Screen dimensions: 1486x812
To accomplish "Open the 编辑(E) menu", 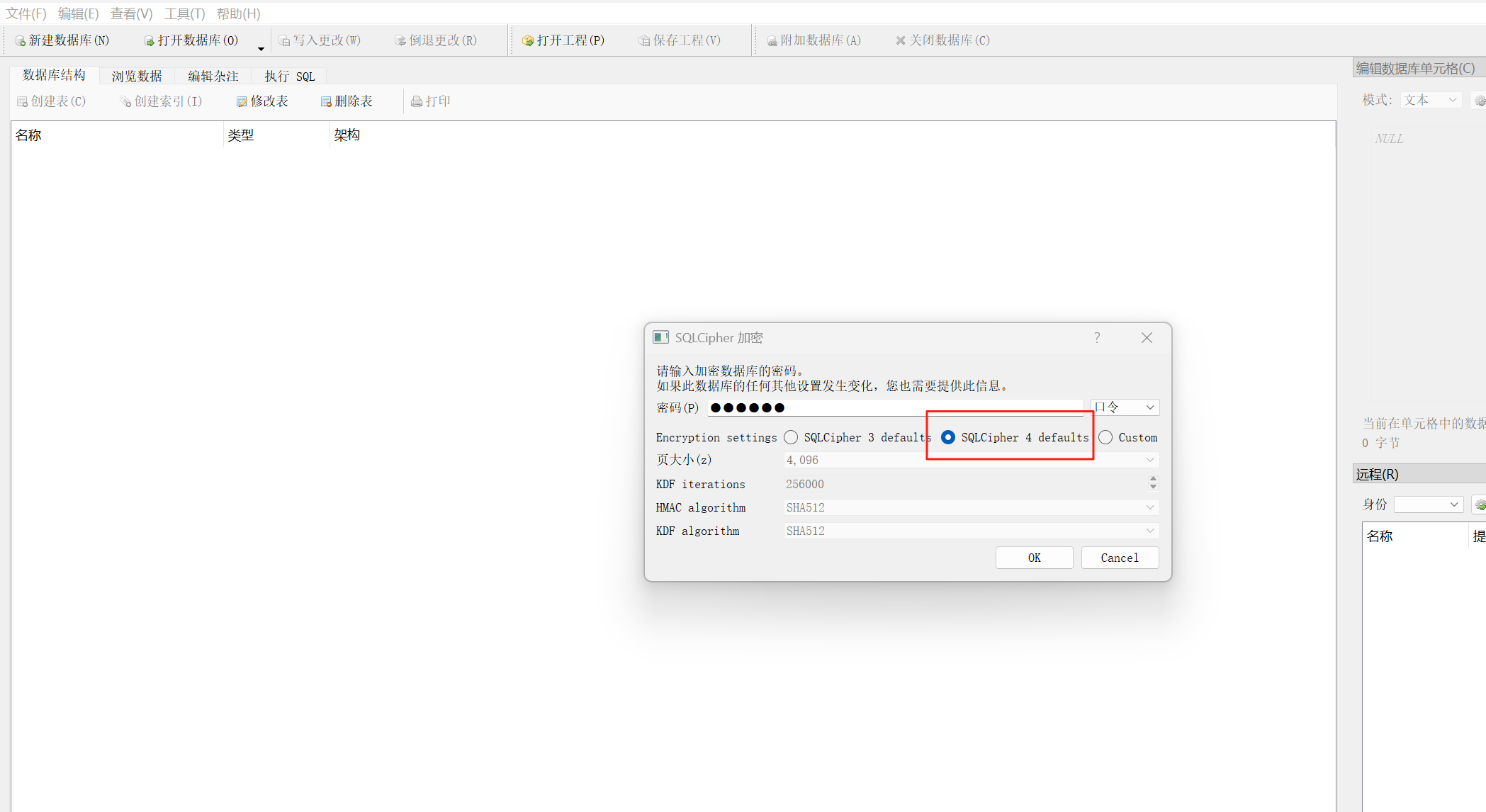I will coord(78,13).
